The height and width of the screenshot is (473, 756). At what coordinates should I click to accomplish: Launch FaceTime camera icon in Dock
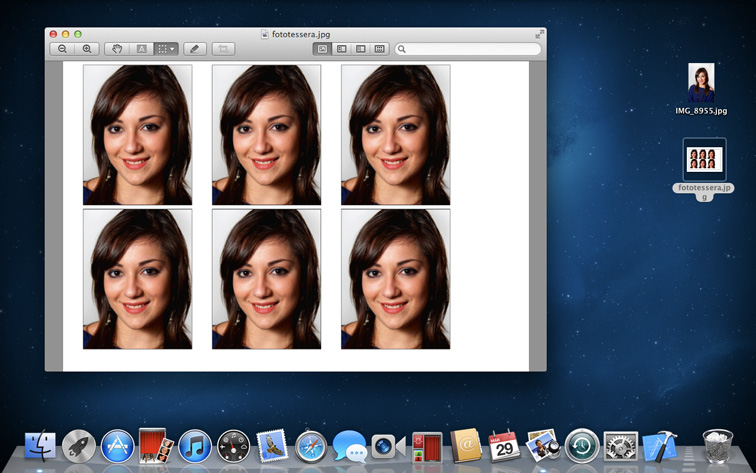coord(388,446)
